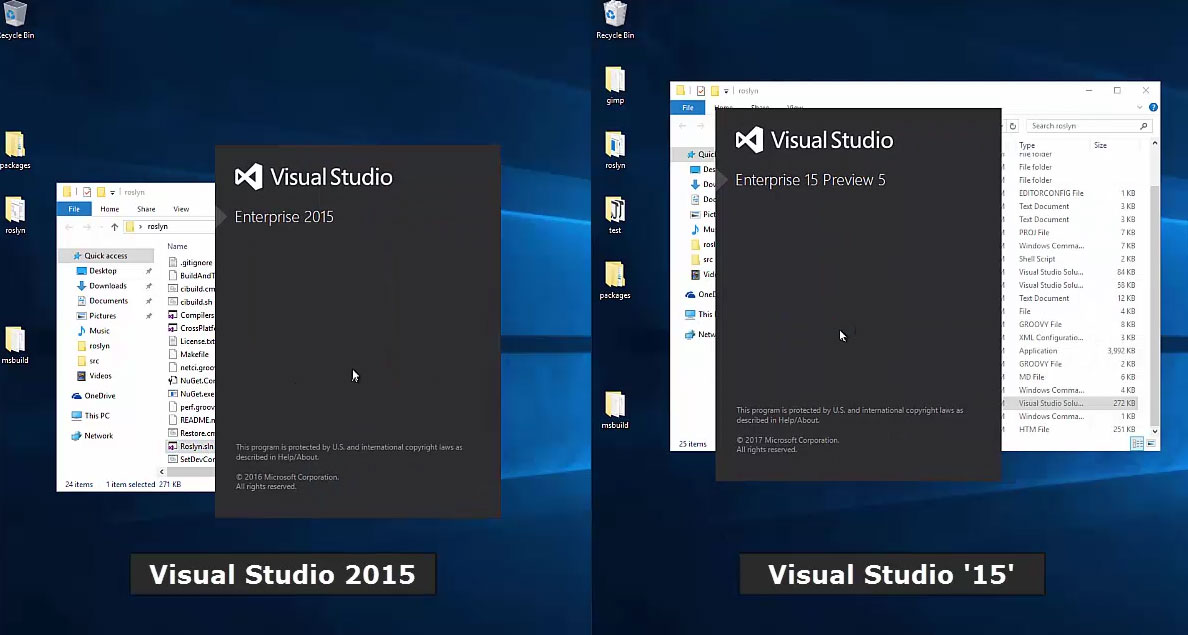
Task: Click the Back arrow in left Explorer
Action: [69, 227]
